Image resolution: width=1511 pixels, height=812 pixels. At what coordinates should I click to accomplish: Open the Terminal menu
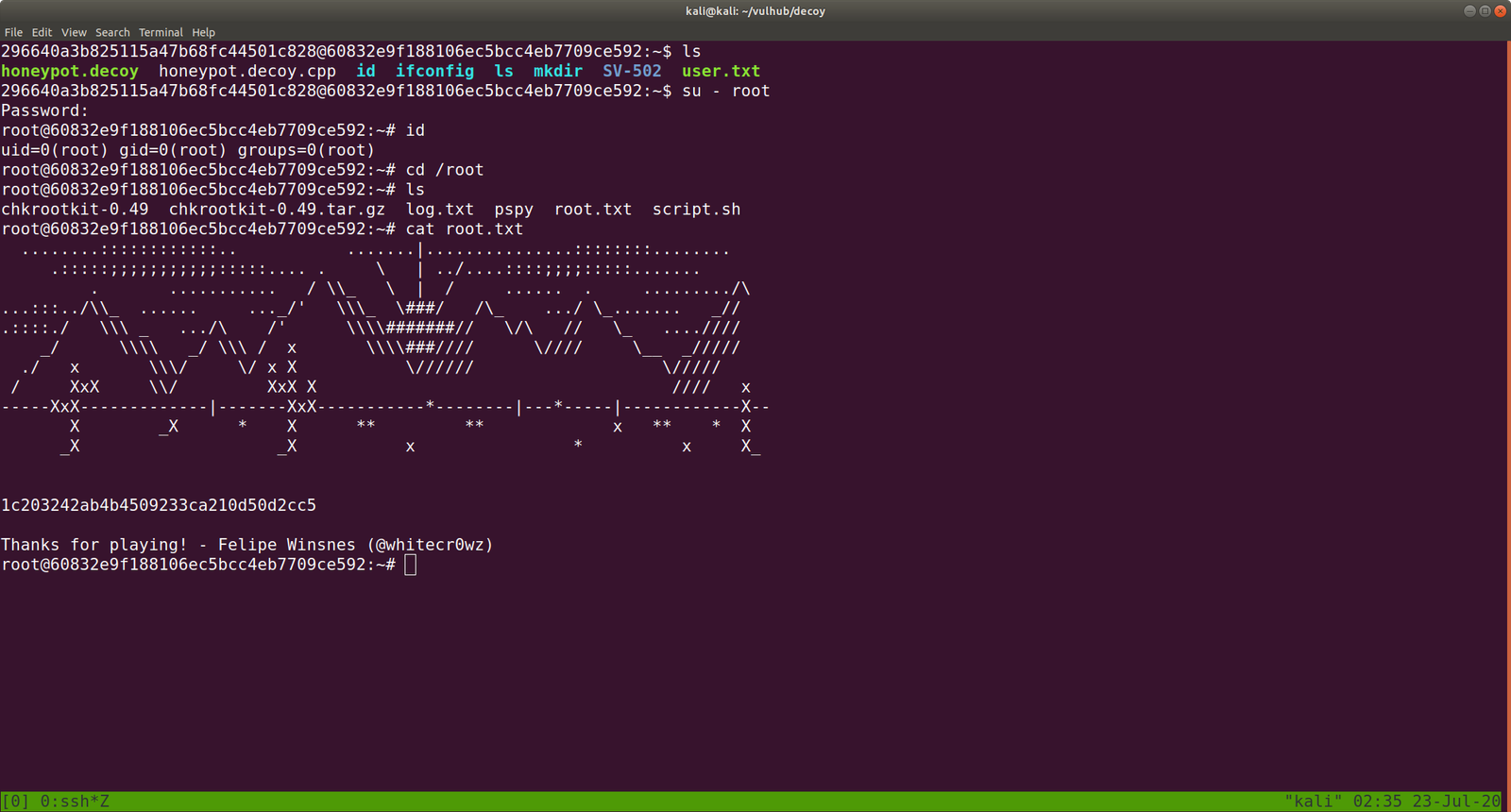(x=161, y=32)
